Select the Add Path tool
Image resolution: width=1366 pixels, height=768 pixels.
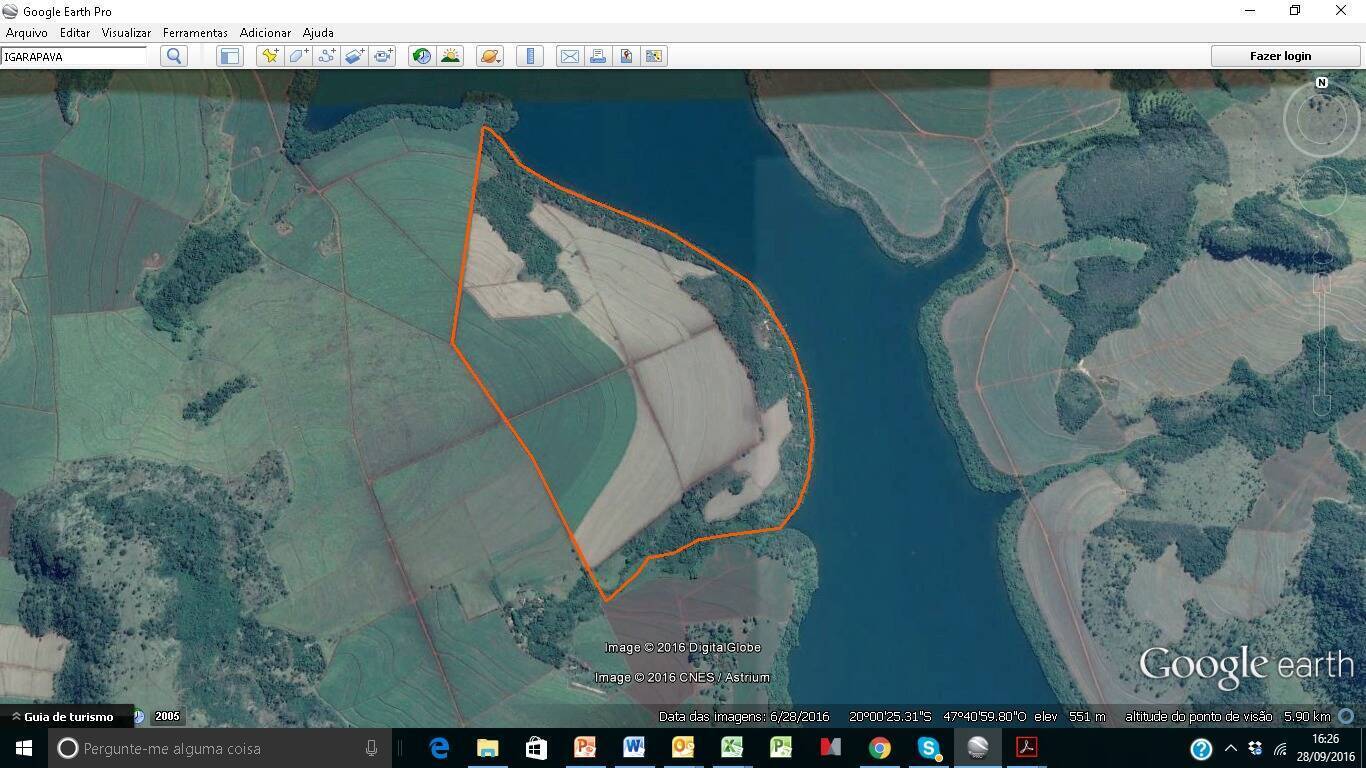327,56
